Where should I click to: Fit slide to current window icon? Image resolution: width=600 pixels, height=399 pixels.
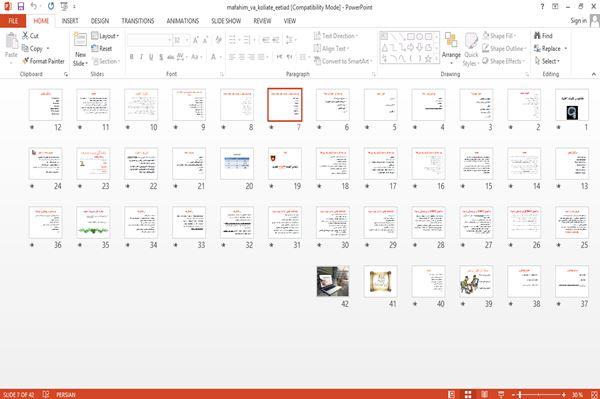tap(594, 394)
